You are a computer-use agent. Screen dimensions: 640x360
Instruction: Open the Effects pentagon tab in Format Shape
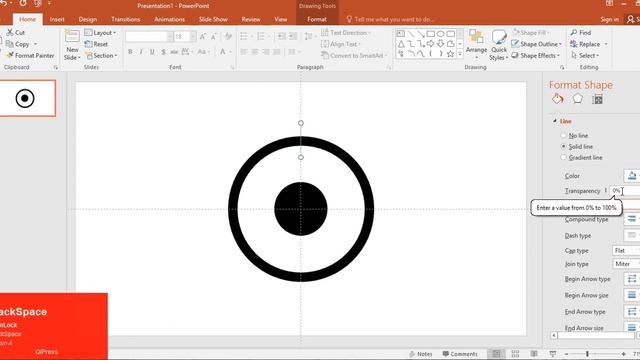[578, 99]
